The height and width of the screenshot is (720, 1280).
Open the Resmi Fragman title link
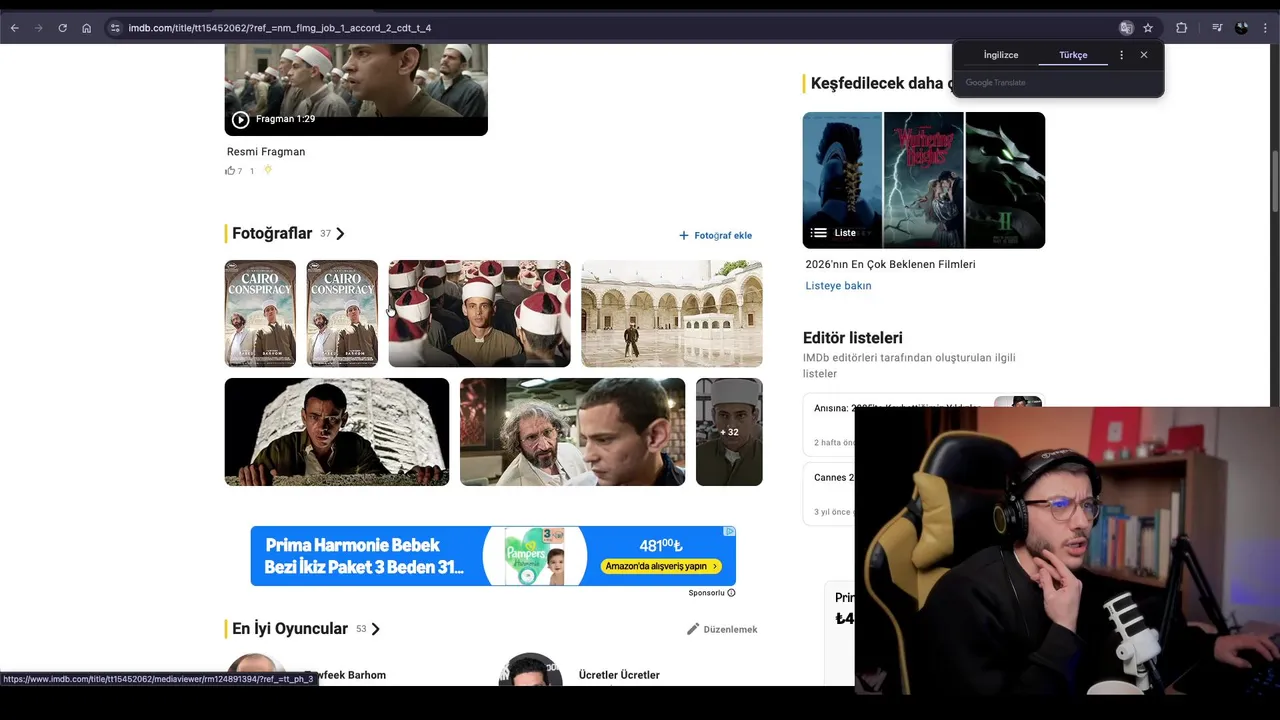[x=266, y=152]
